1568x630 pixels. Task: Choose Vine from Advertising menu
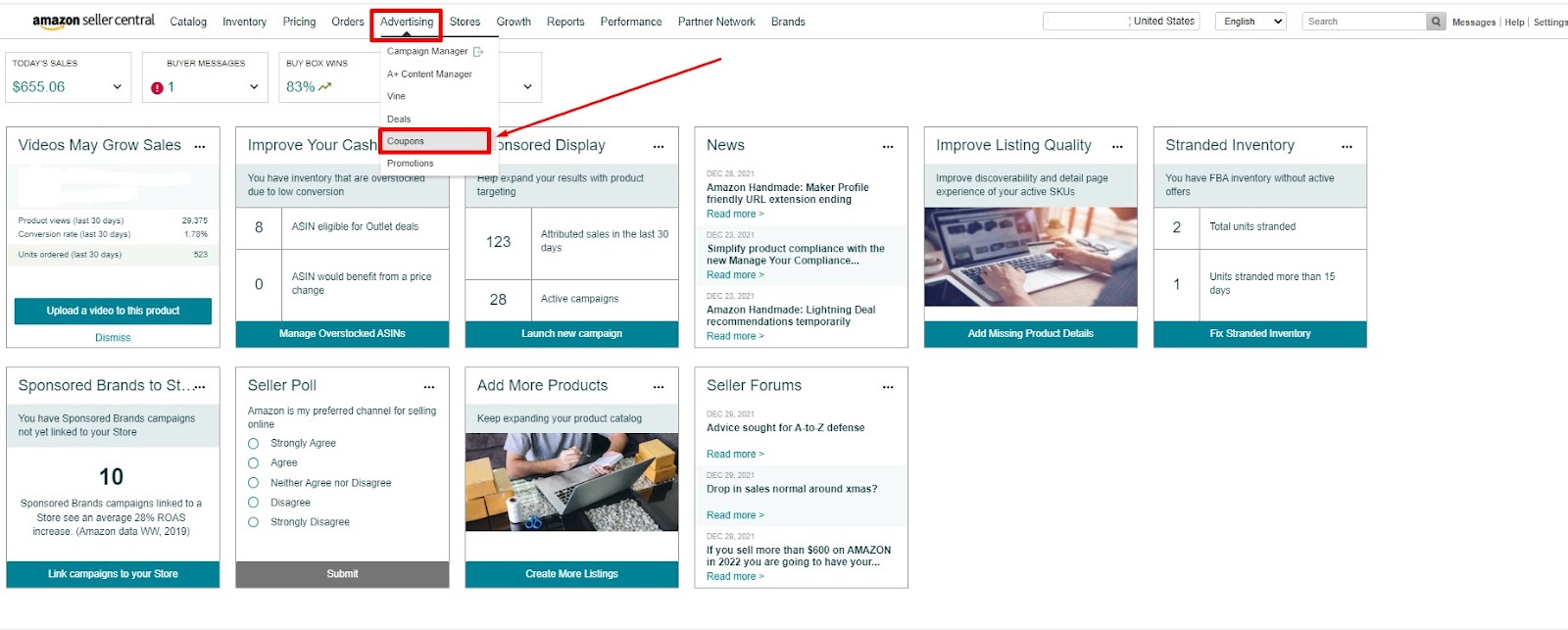coord(396,96)
